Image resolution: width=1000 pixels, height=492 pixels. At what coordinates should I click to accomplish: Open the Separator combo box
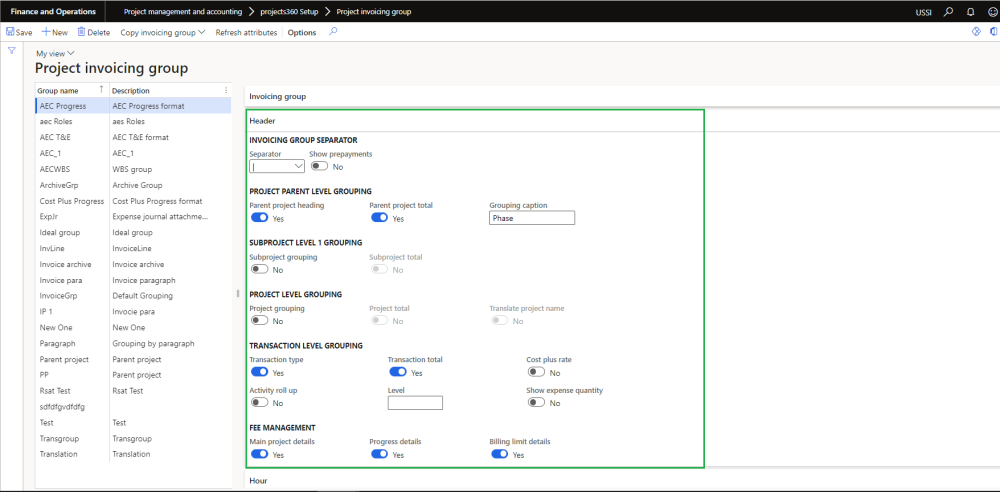coord(277,166)
